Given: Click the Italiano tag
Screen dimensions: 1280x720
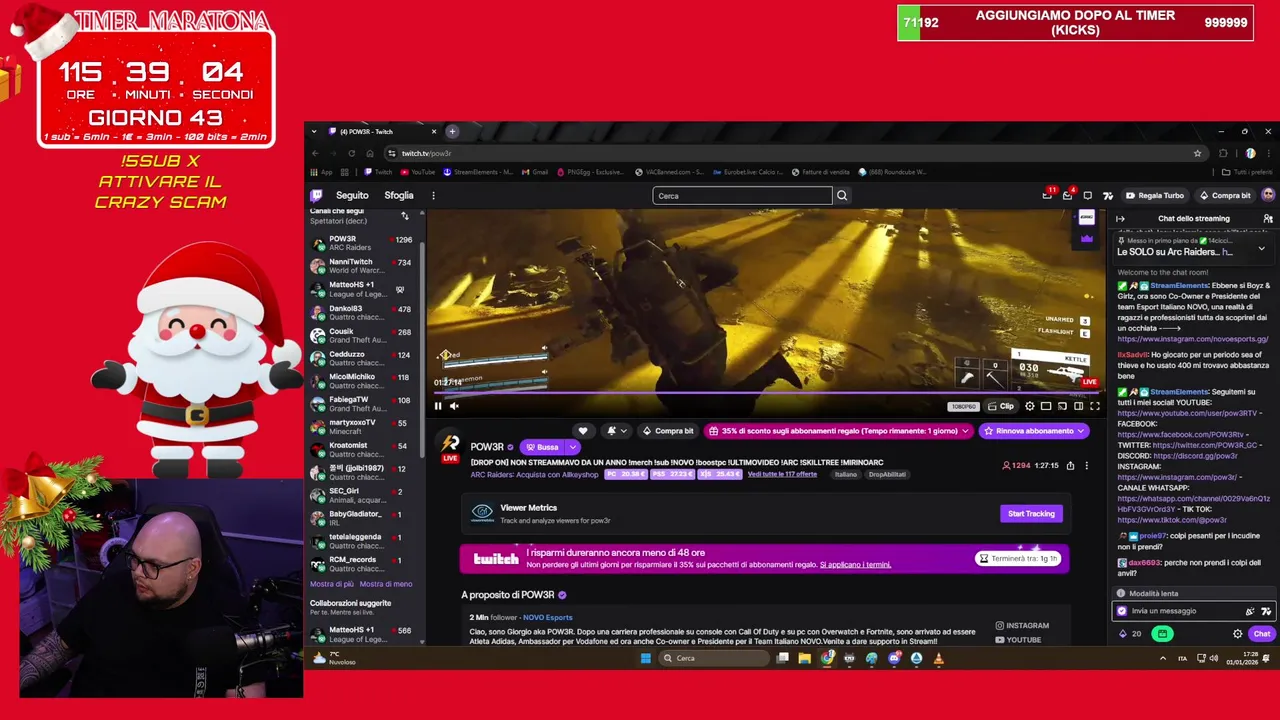Looking at the screenshot, I should [x=846, y=474].
